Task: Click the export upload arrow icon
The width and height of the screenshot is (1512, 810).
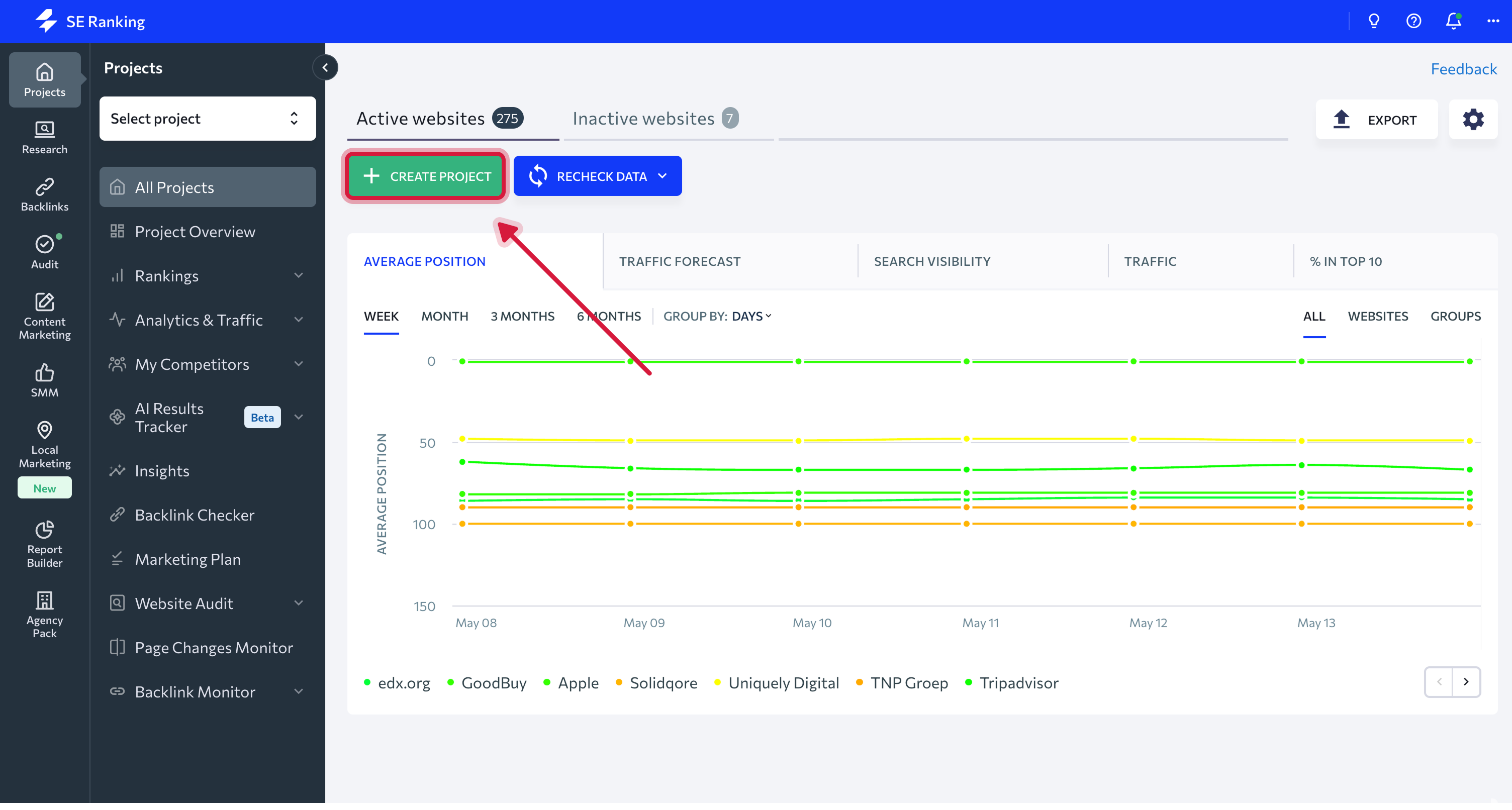Action: 1341,120
